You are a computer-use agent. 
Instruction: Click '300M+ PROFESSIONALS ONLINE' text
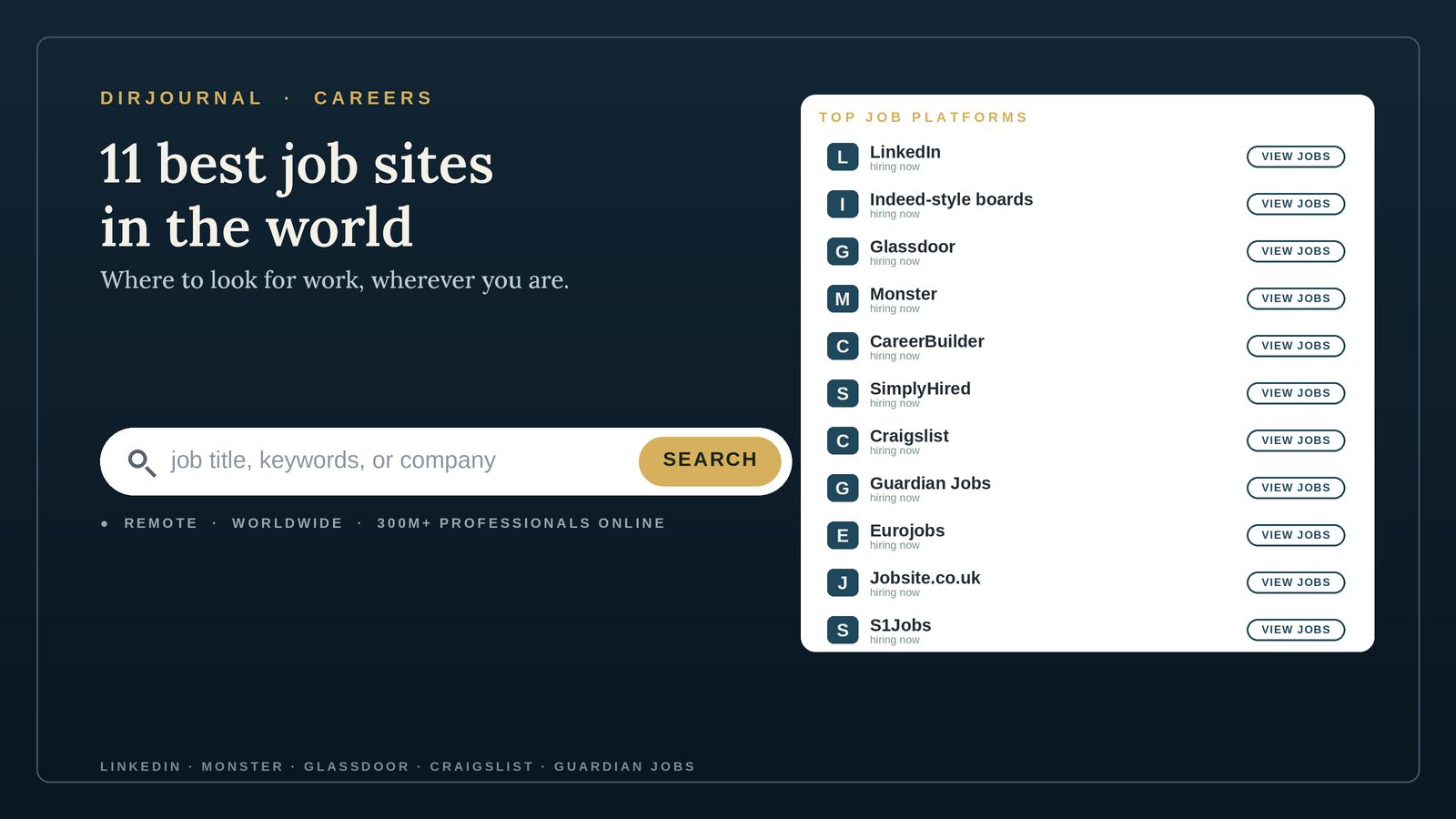point(521,523)
